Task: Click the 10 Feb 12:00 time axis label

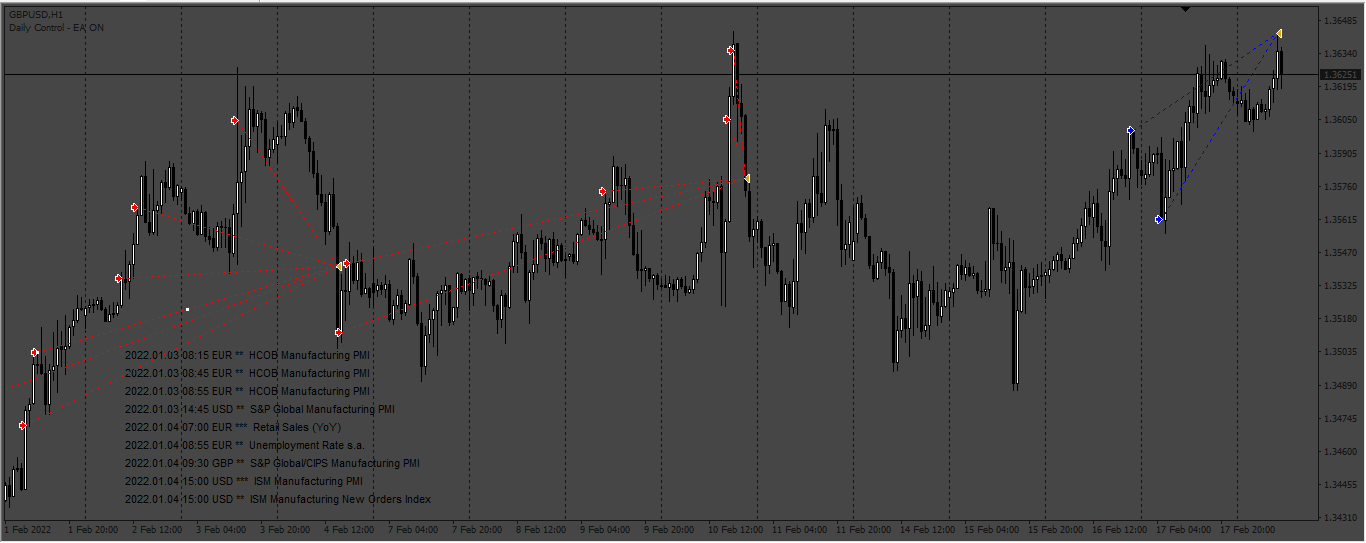Action: [736, 529]
